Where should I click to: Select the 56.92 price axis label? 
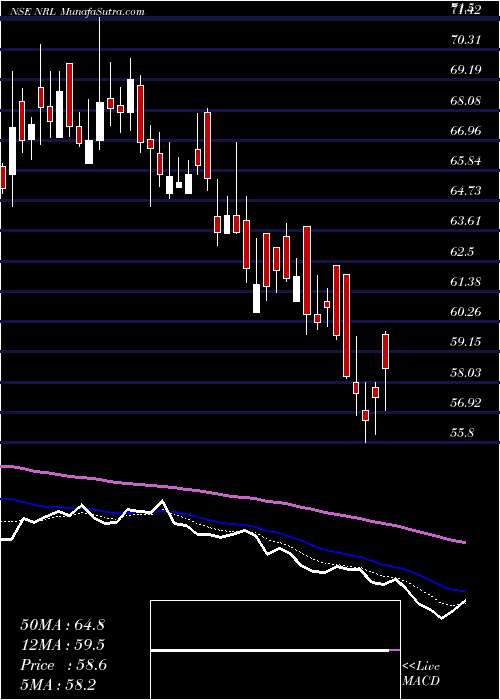click(466, 403)
